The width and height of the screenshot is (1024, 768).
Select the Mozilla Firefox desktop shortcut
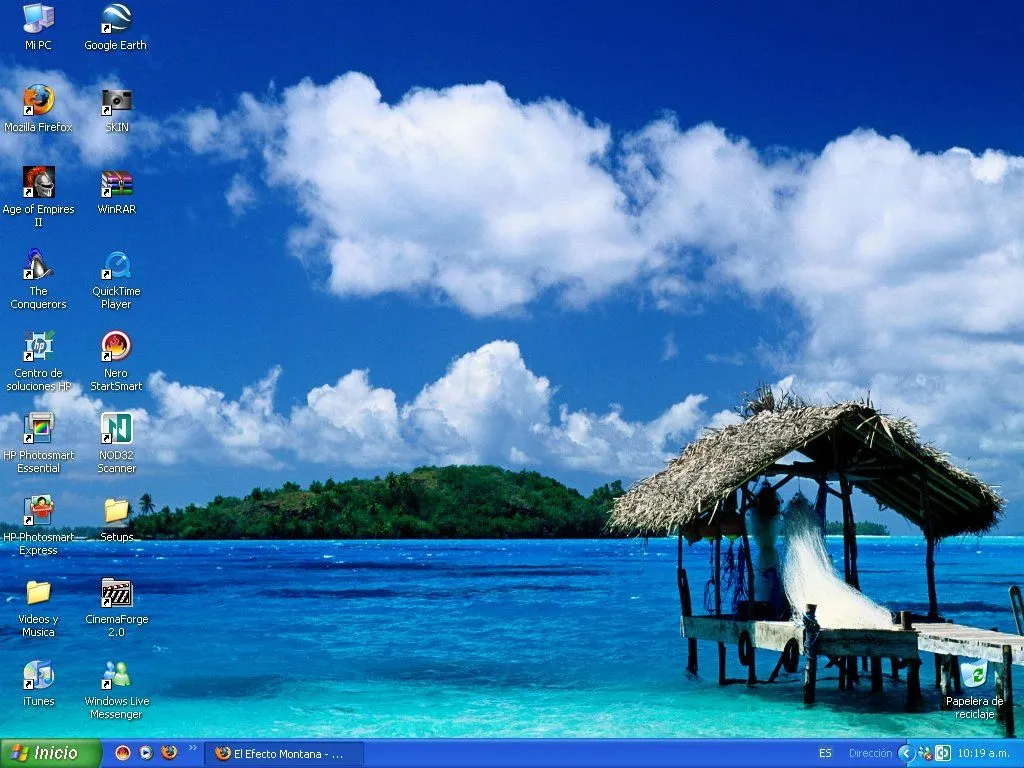tap(38, 100)
